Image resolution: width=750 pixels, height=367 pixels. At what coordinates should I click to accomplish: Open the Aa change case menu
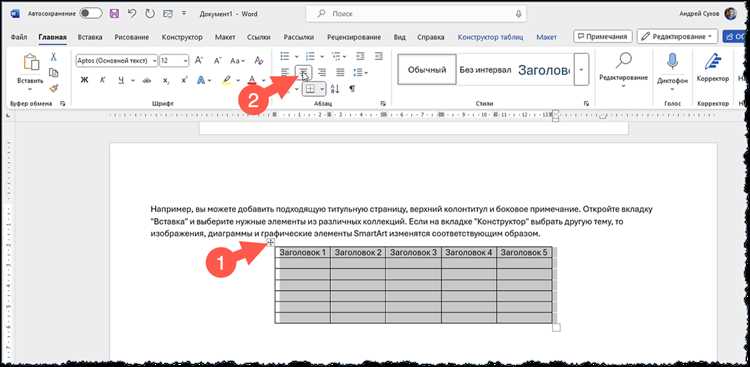click(x=237, y=61)
